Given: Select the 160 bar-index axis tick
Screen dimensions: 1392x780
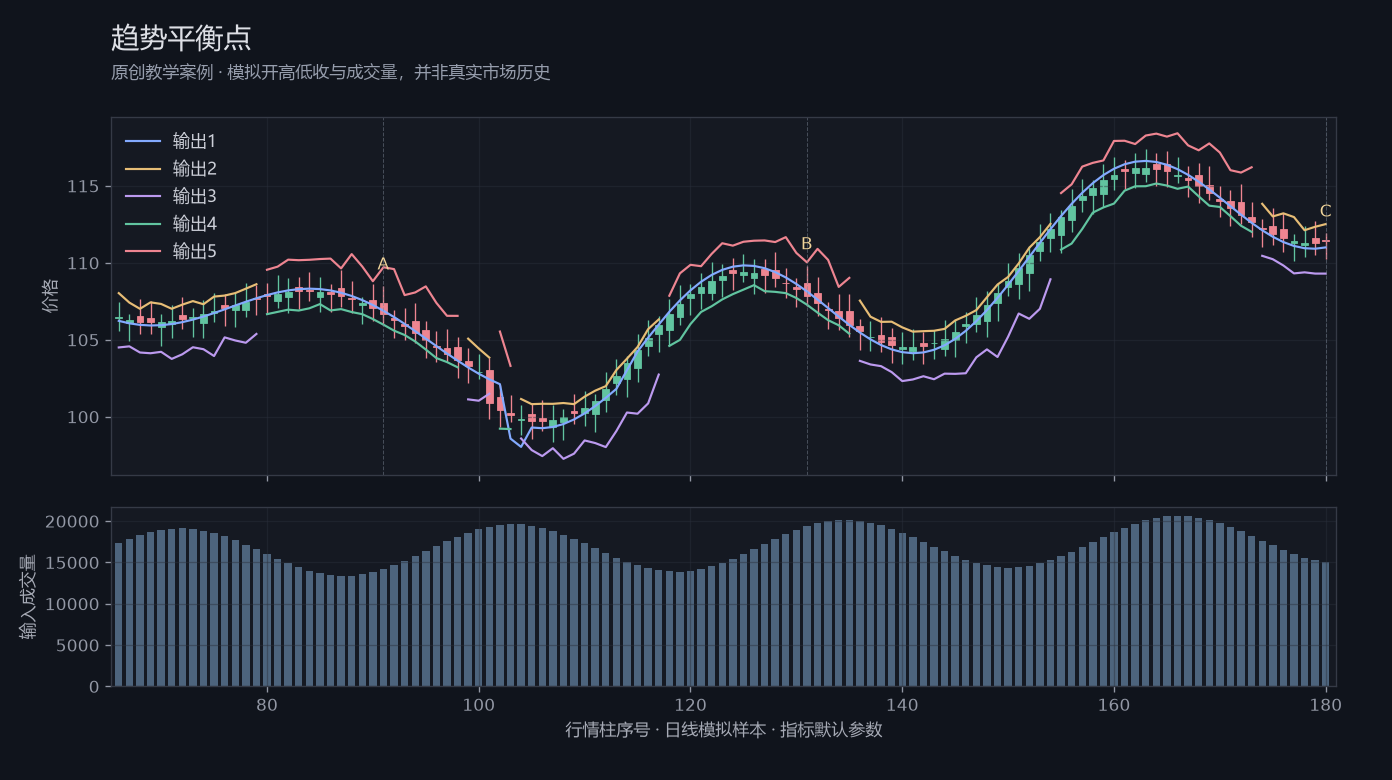Looking at the screenshot, I should tap(1114, 703).
